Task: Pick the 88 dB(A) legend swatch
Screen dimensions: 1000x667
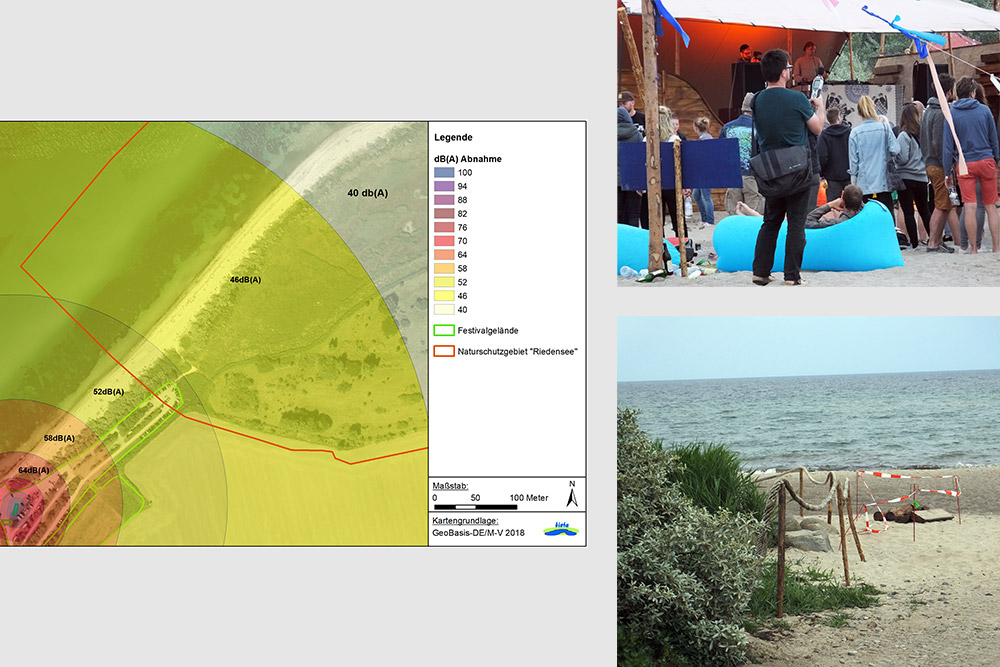Action: 444,200
